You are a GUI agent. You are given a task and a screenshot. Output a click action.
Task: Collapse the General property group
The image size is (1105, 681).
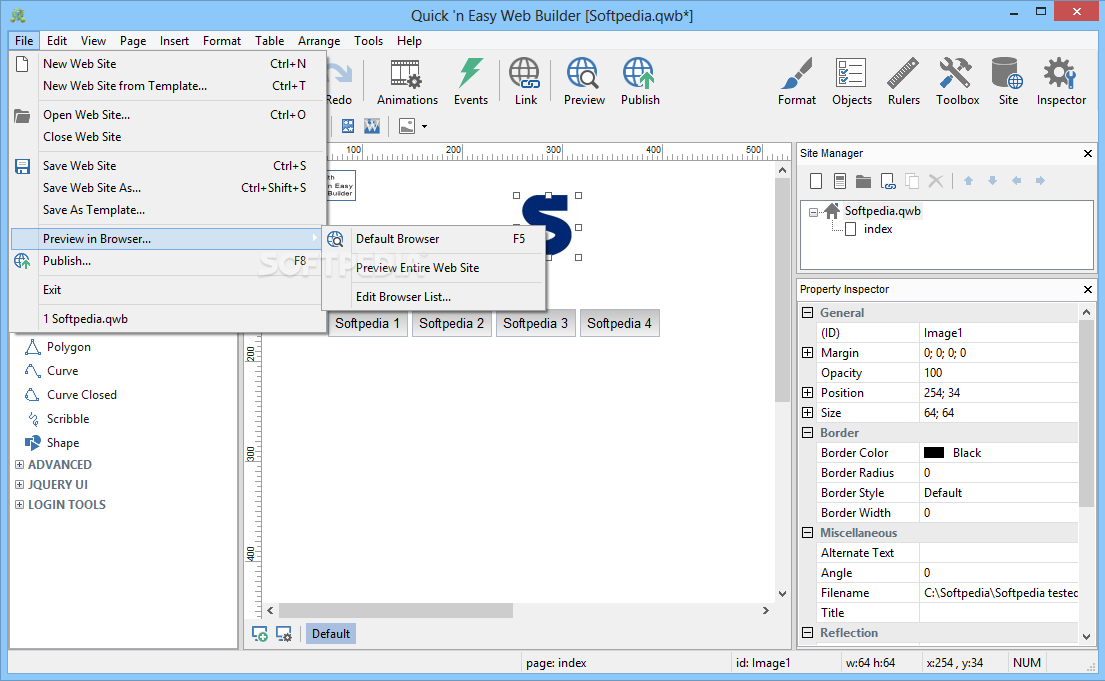[x=808, y=312]
